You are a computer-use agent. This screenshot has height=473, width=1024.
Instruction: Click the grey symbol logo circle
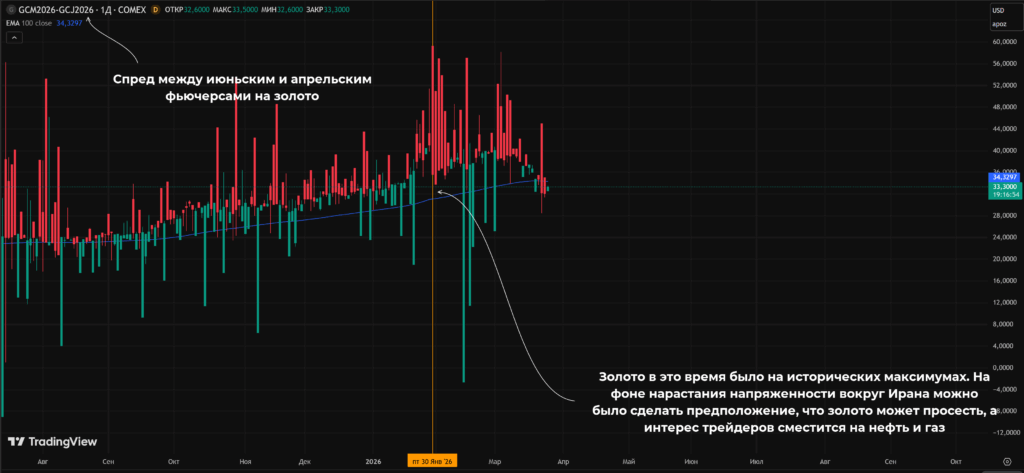coord(10,10)
